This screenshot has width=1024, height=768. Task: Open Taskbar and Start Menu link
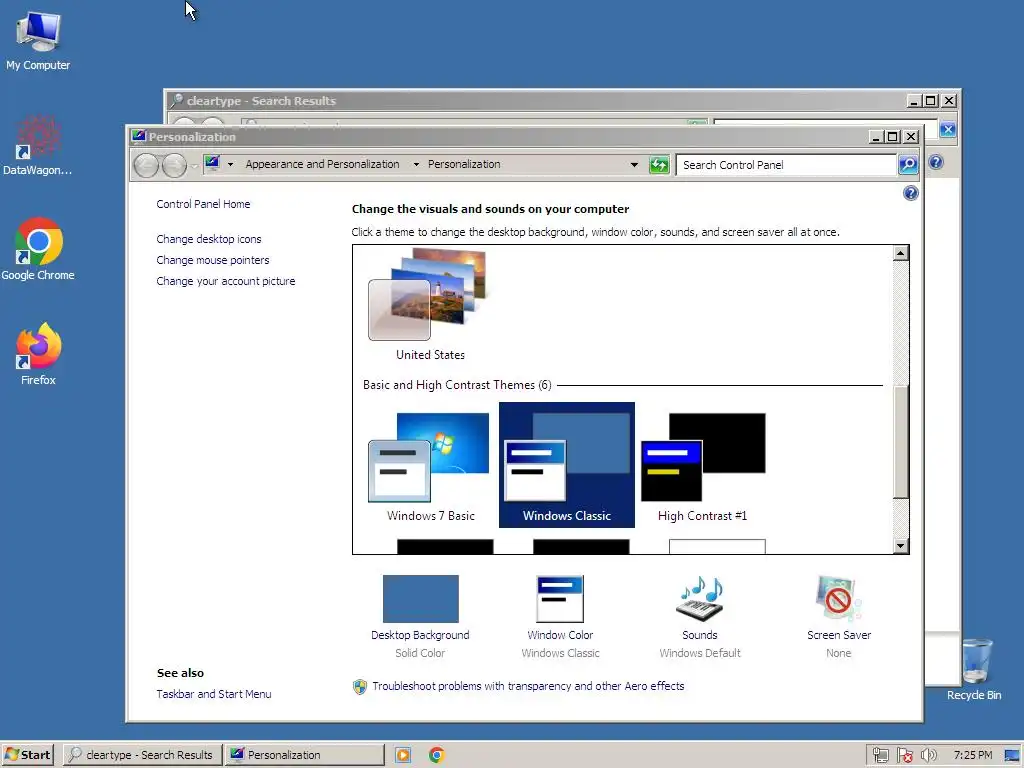click(x=214, y=694)
